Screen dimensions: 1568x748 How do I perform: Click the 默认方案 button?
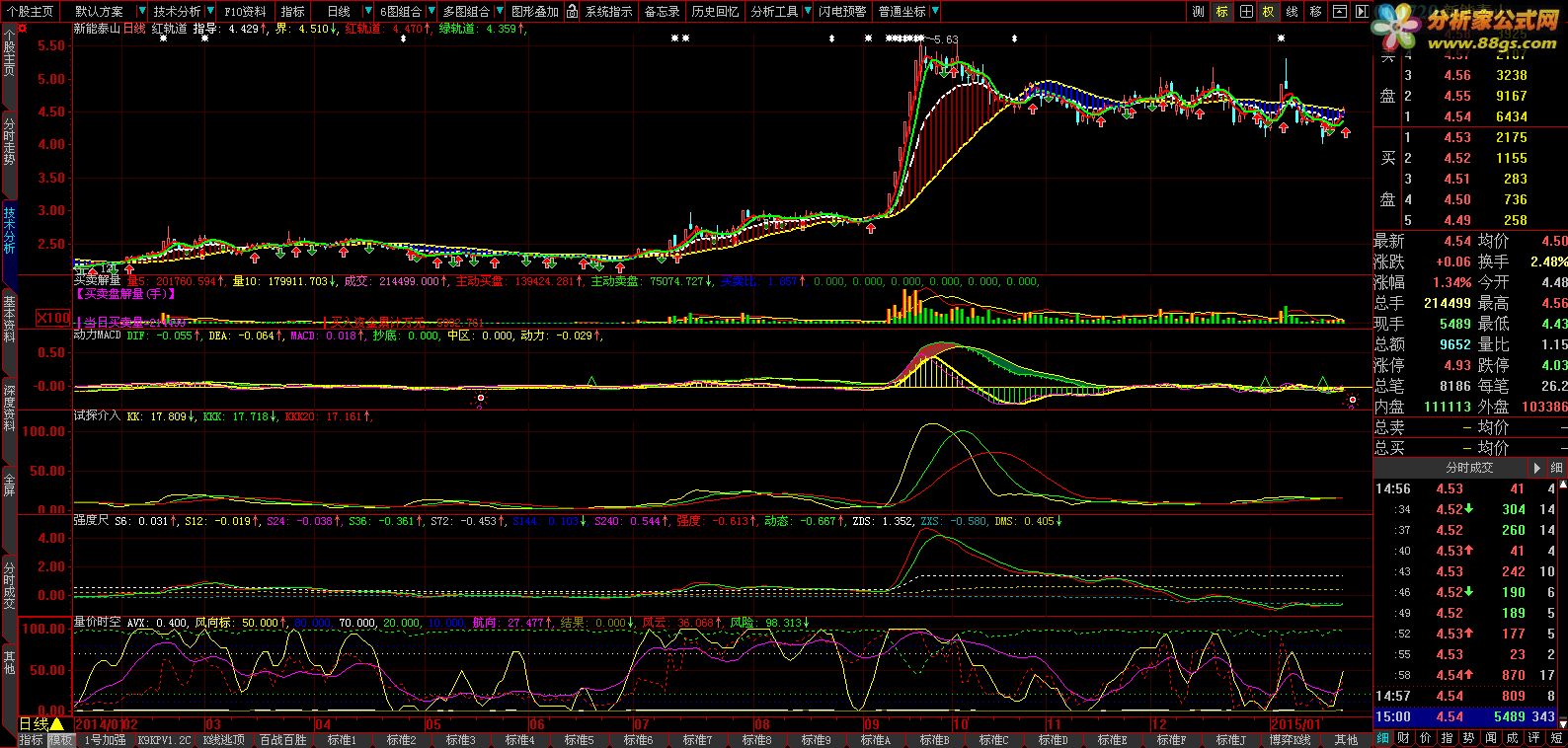100,12
